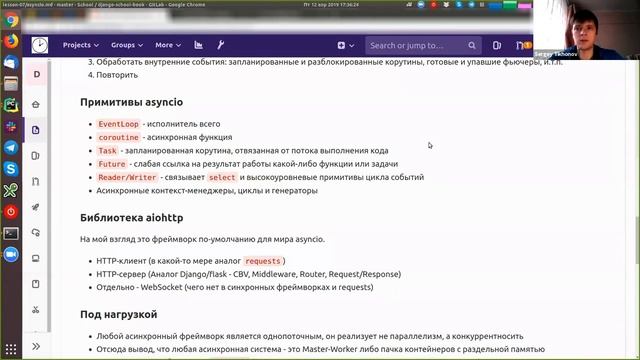Click the page vertical scrollbar
The width and height of the screenshot is (640, 360).
(636, 240)
